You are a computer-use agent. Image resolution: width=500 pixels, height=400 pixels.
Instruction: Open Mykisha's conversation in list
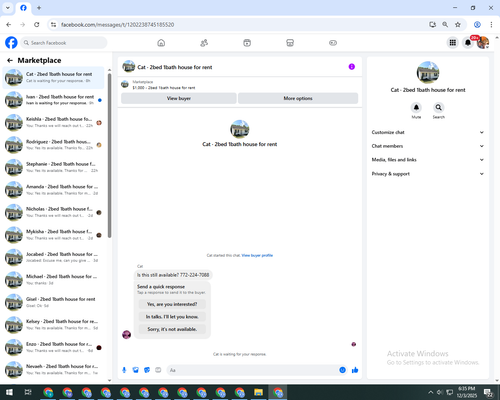pos(53,235)
